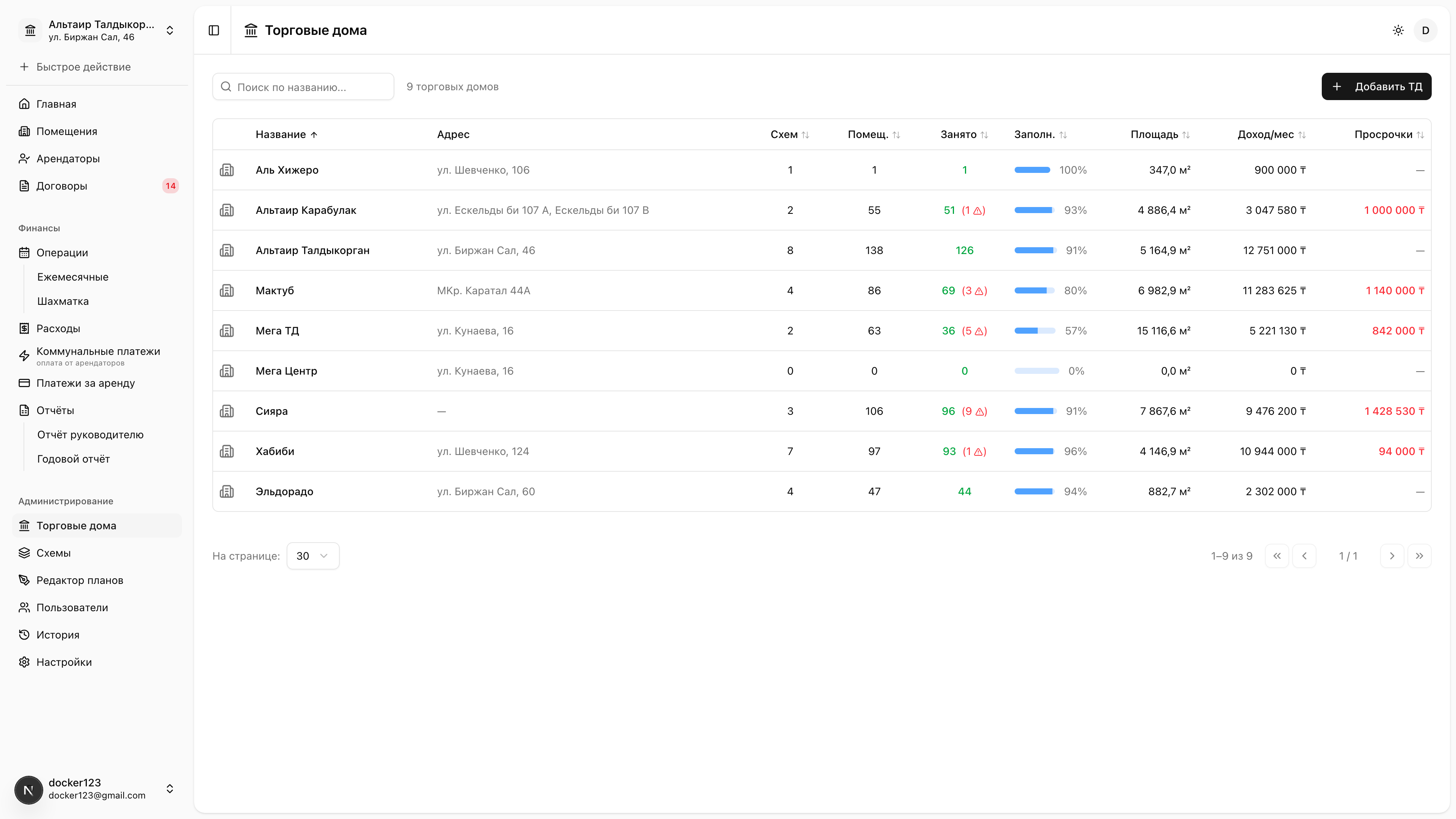Viewport: 1456px width, 819px height.
Task: Open the Главная home page
Action: pyautogui.click(x=97, y=104)
